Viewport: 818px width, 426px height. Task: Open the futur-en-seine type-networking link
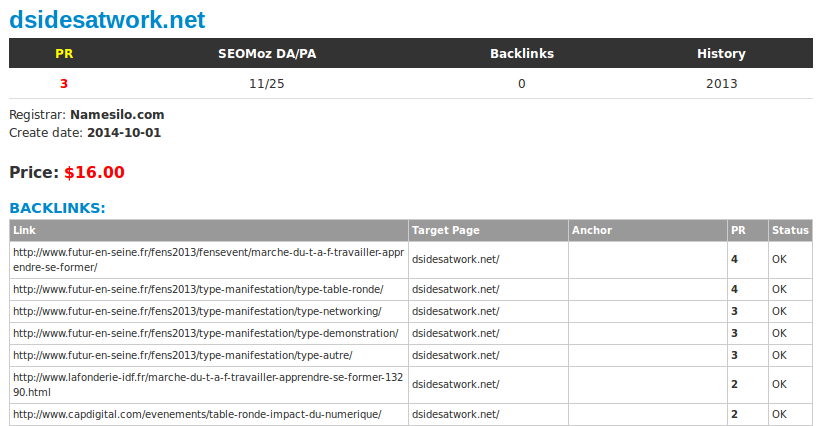tap(197, 311)
